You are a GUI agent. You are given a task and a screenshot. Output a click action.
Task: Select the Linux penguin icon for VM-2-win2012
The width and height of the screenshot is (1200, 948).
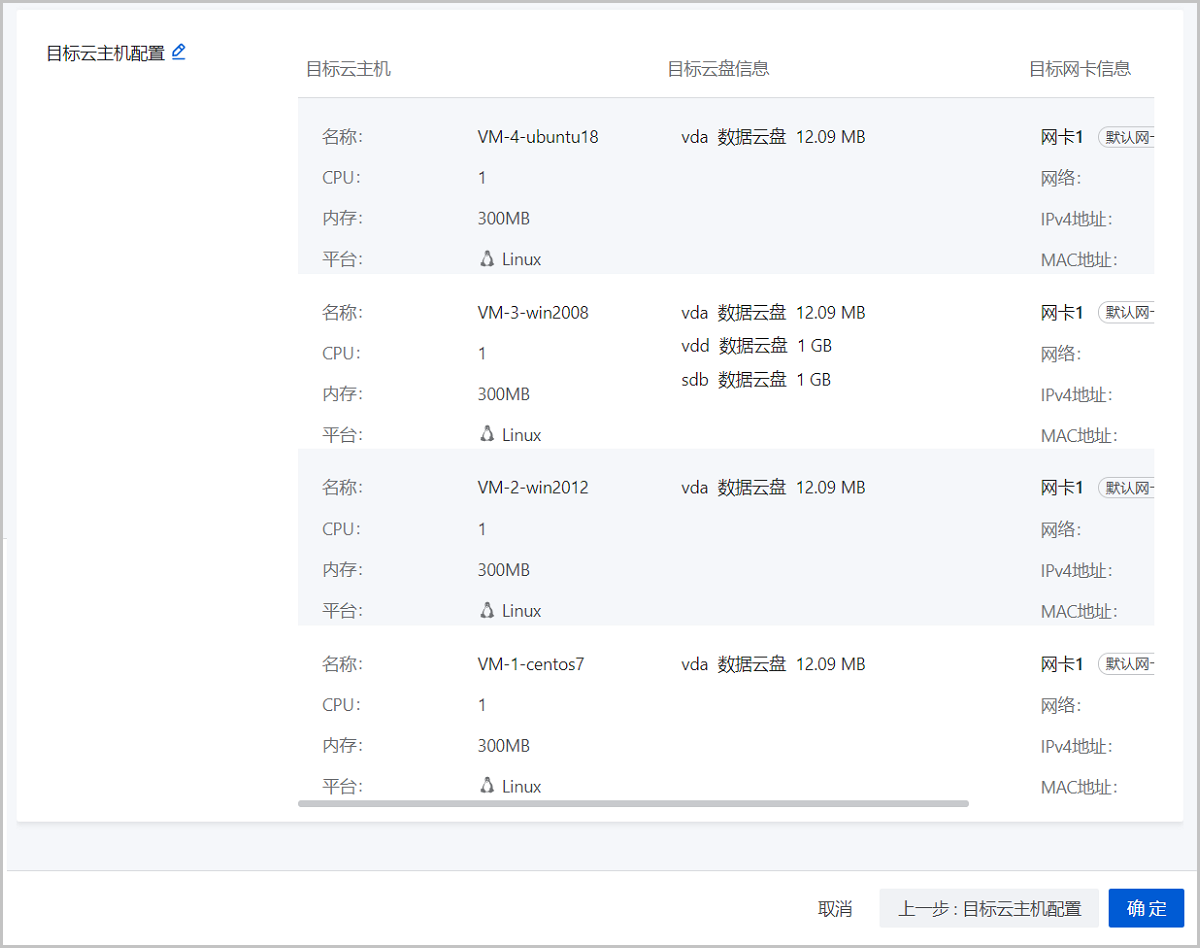[x=487, y=610]
